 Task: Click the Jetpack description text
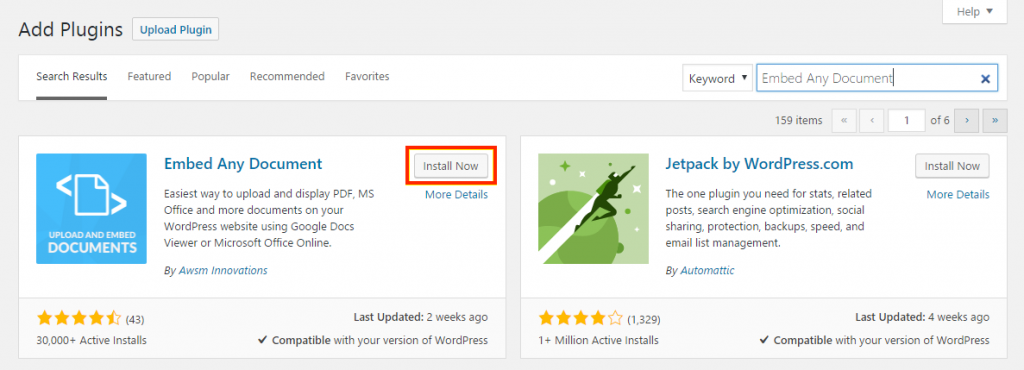[x=769, y=219]
